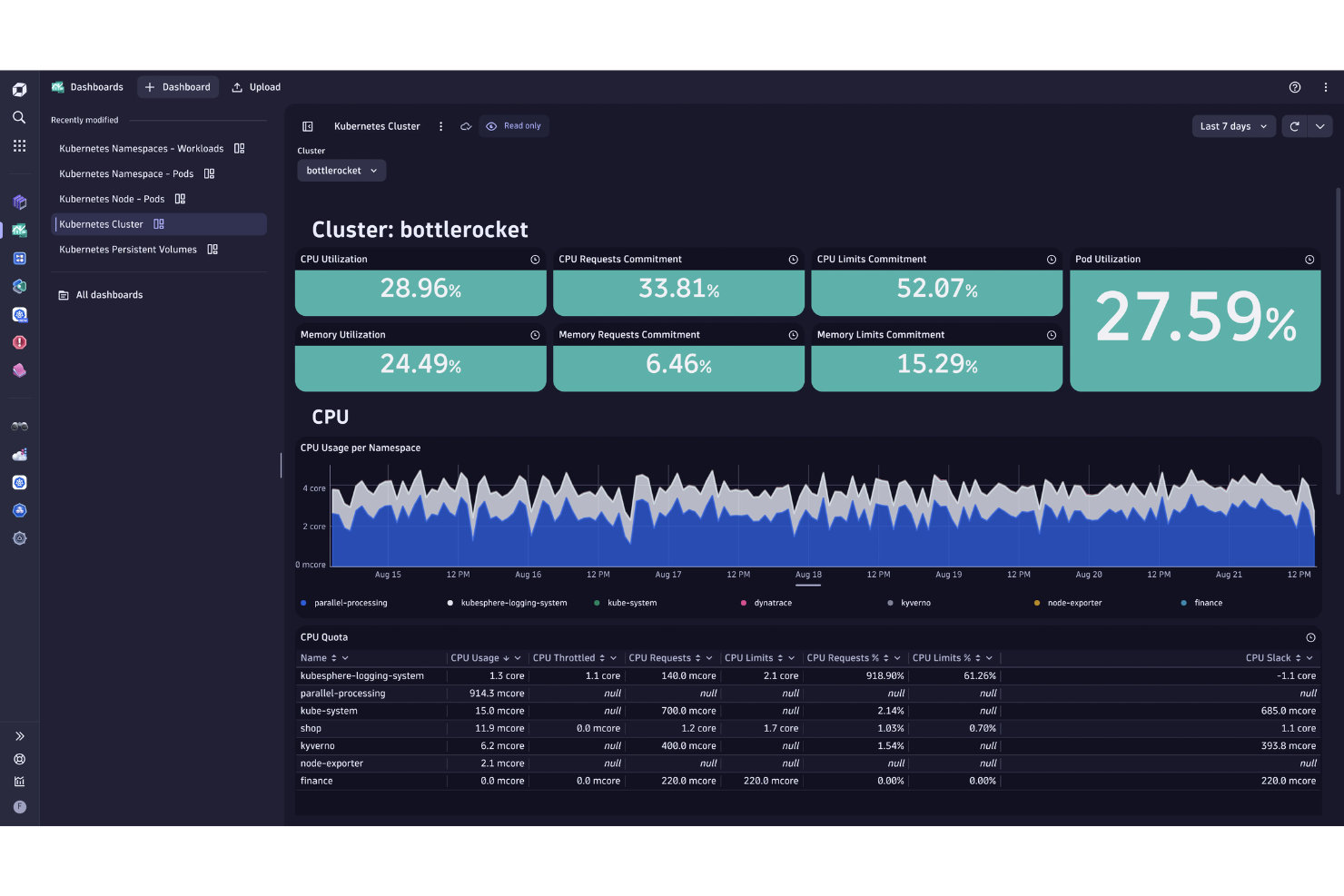This screenshot has width=1344, height=896.
Task: Open the bottlerocket cluster dropdown
Action: pyautogui.click(x=341, y=171)
